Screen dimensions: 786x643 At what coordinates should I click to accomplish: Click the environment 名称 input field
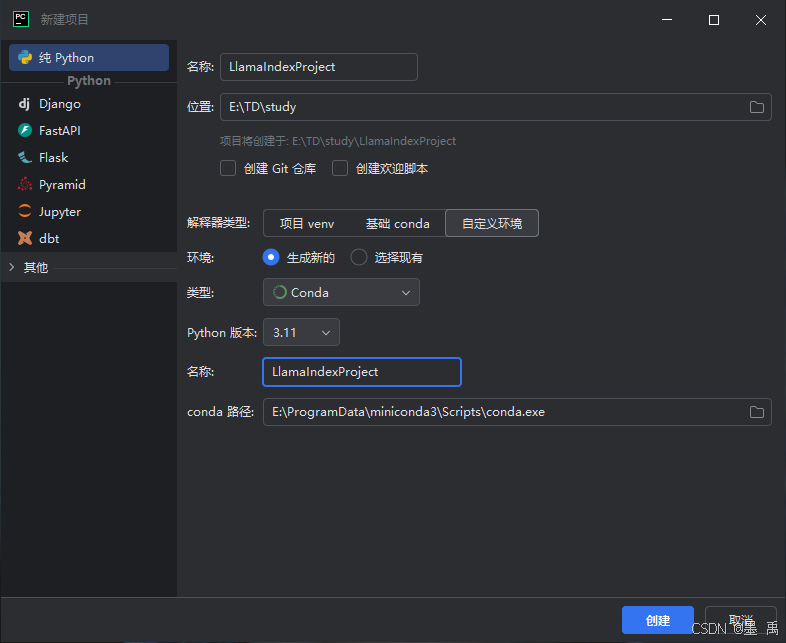[362, 372]
